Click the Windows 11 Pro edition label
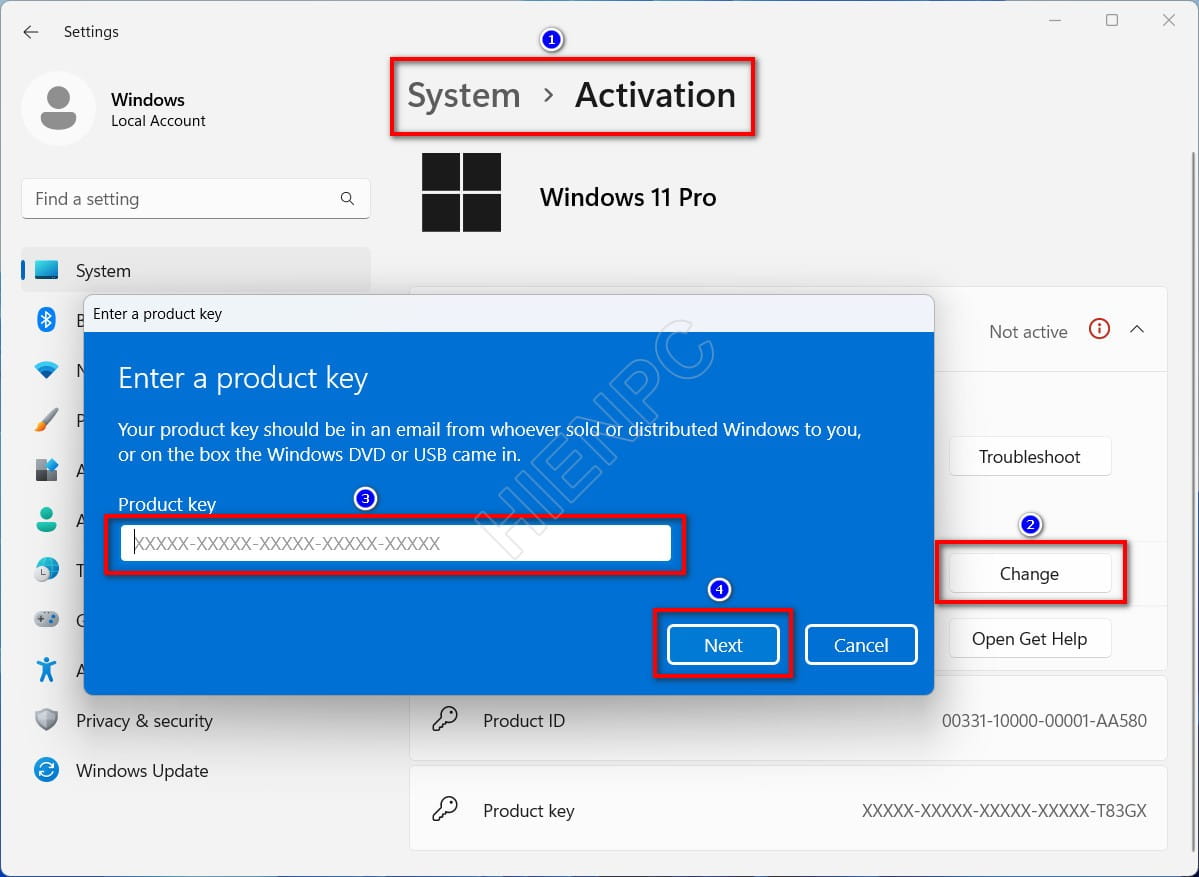This screenshot has width=1199, height=877. tap(628, 197)
